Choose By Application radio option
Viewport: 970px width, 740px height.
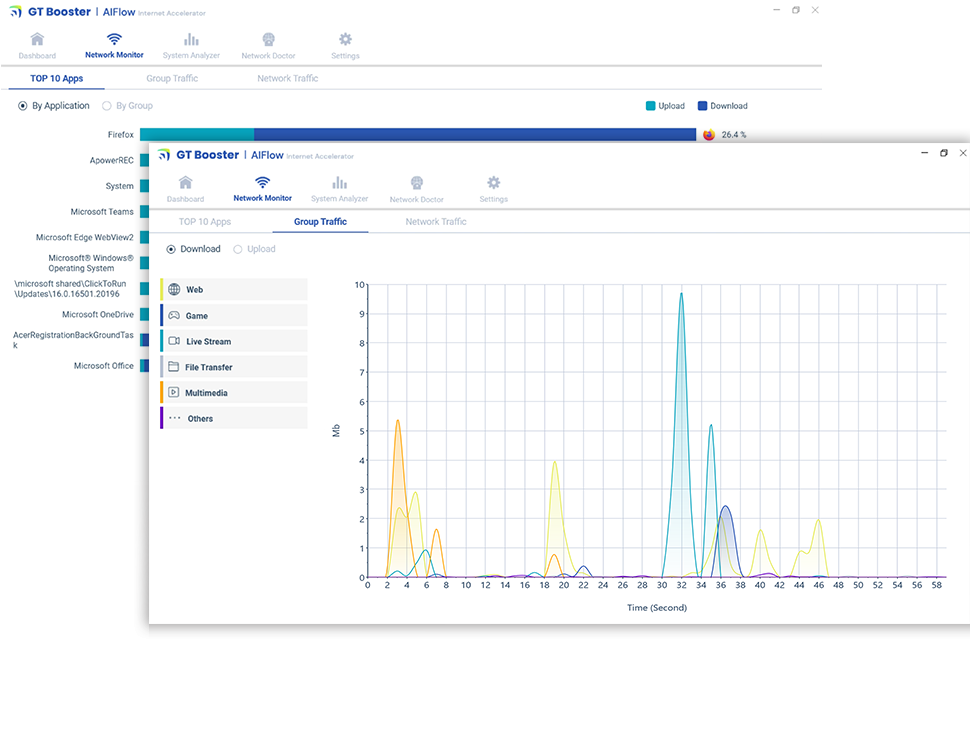(23, 106)
